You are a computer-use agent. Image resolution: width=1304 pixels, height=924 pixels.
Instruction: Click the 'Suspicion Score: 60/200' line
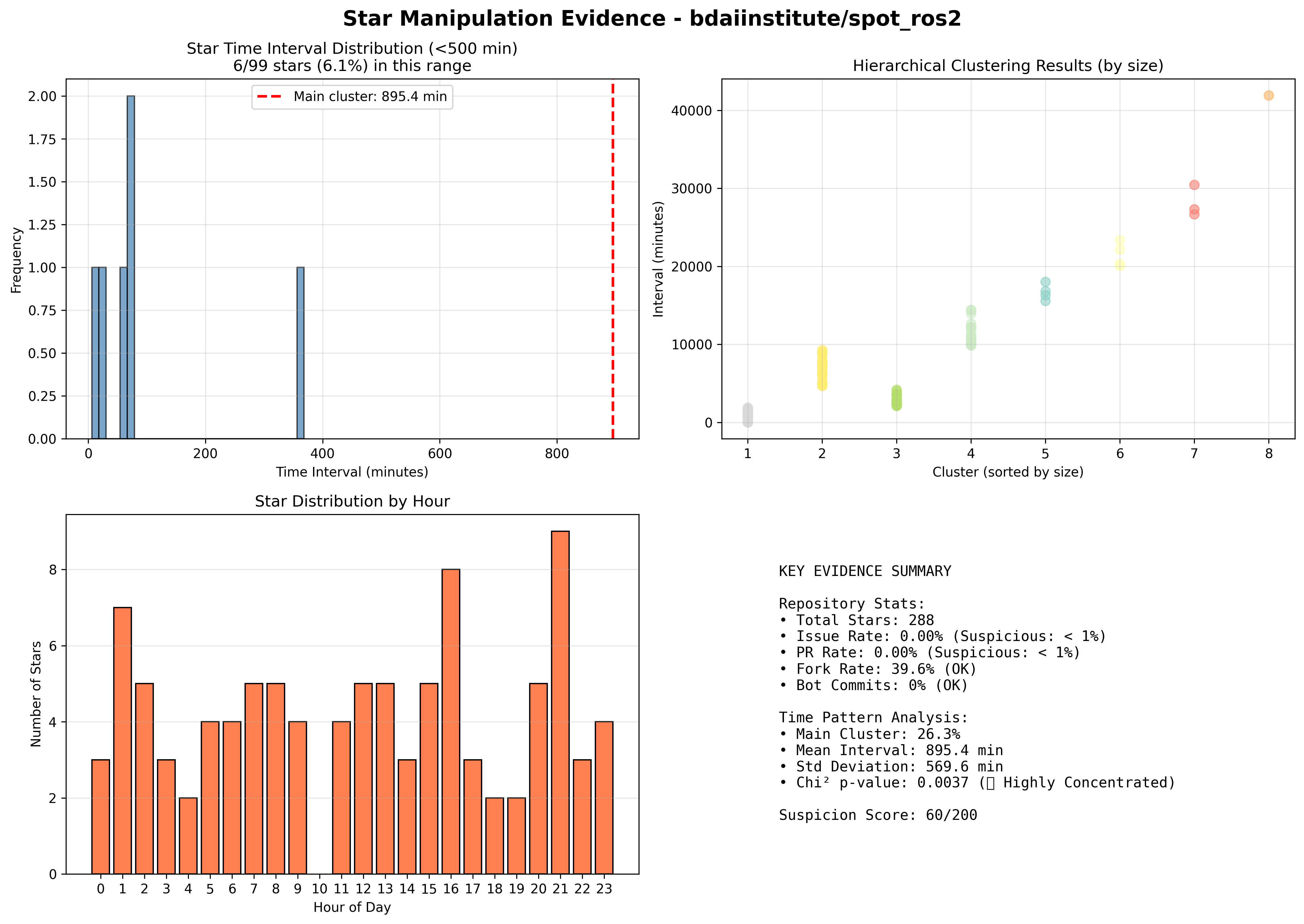[878, 815]
